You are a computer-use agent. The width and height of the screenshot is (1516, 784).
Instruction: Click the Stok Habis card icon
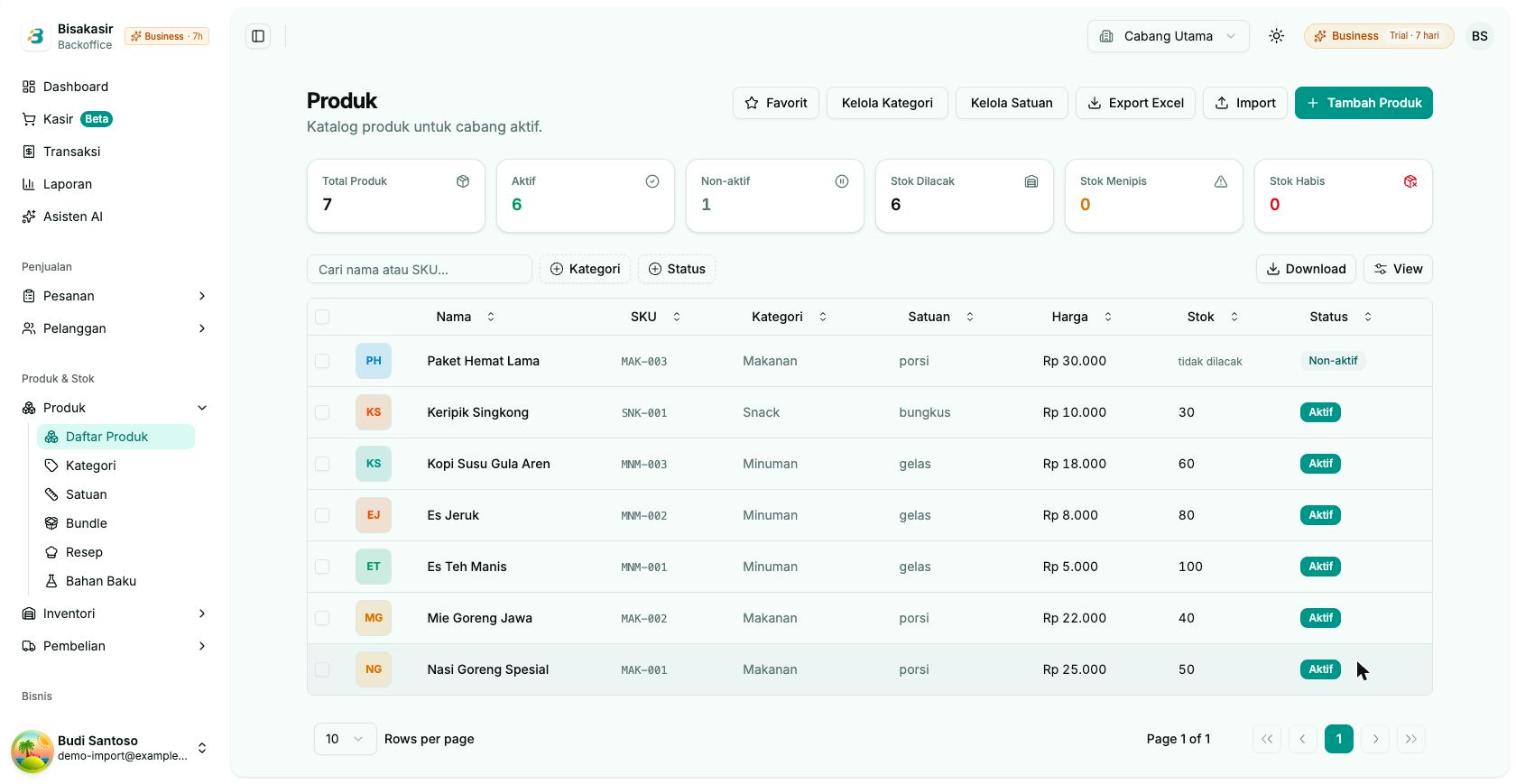[1410, 181]
